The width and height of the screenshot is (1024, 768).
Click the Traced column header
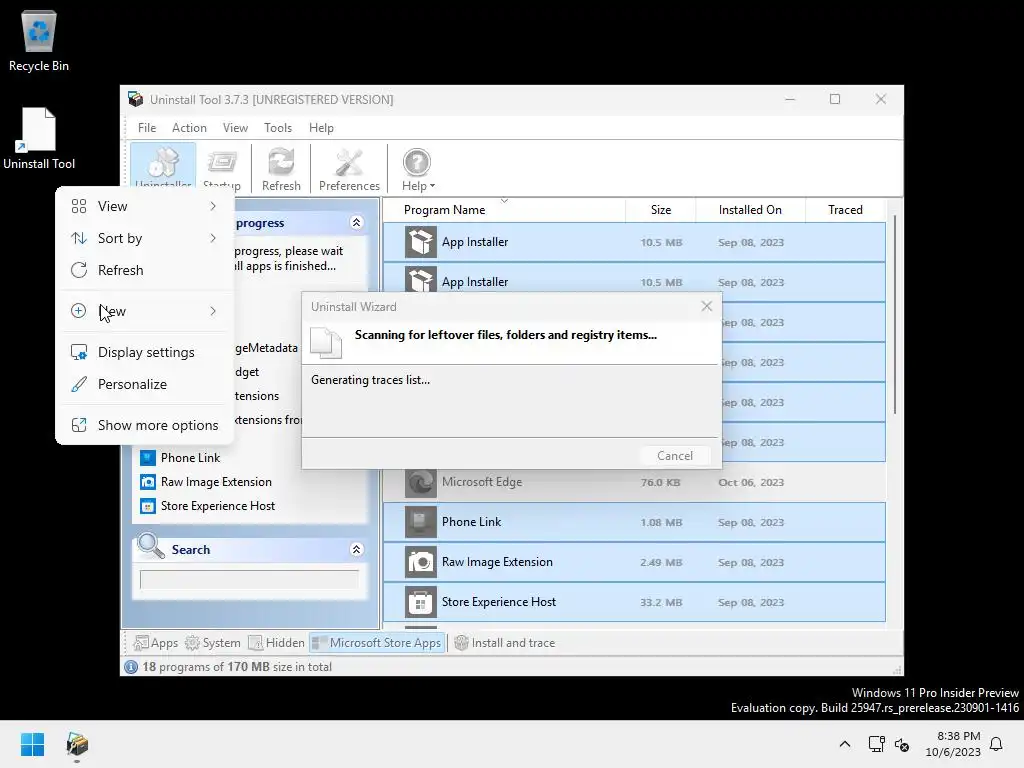(845, 210)
